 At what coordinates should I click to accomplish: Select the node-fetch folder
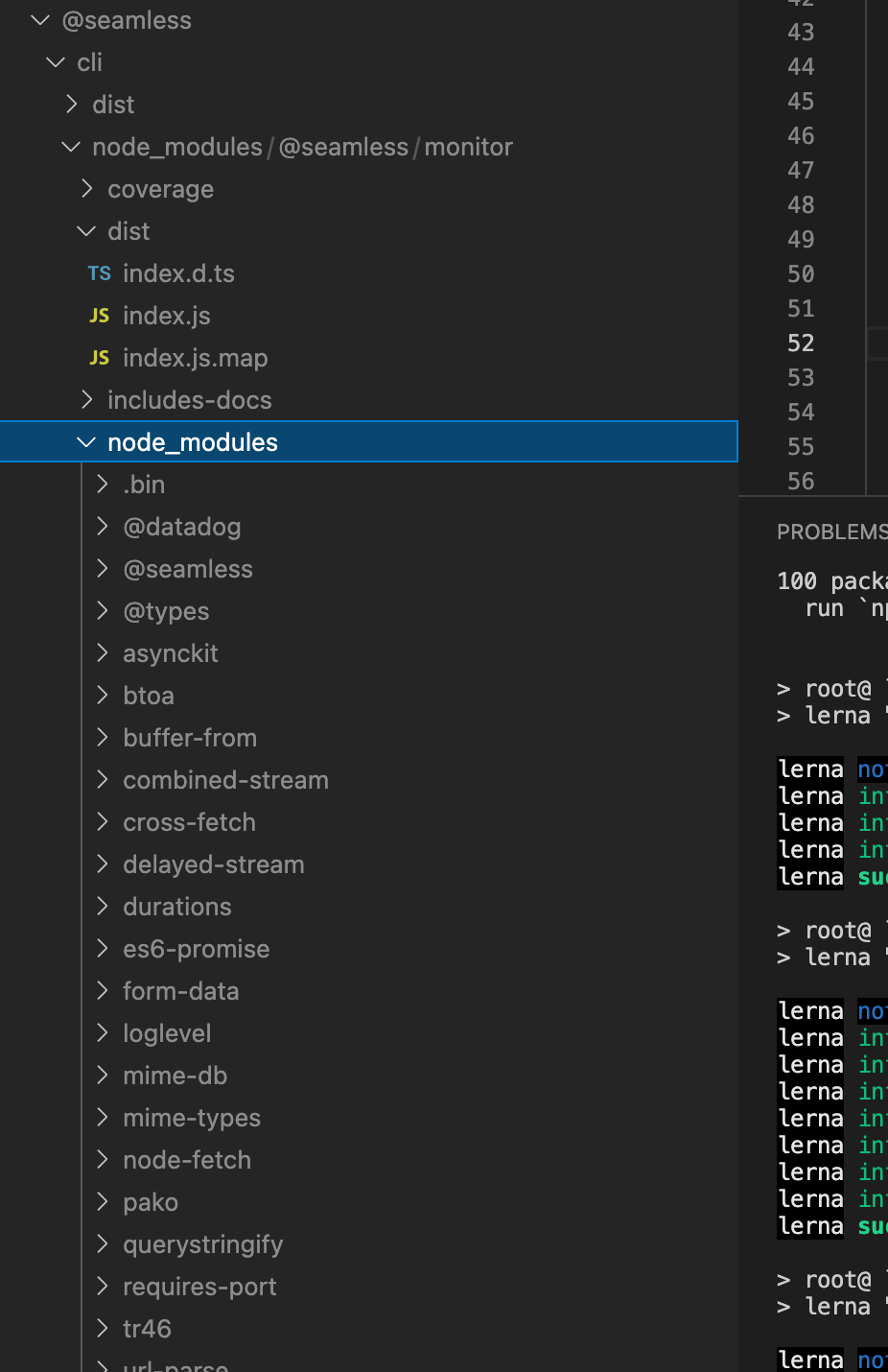click(187, 1160)
